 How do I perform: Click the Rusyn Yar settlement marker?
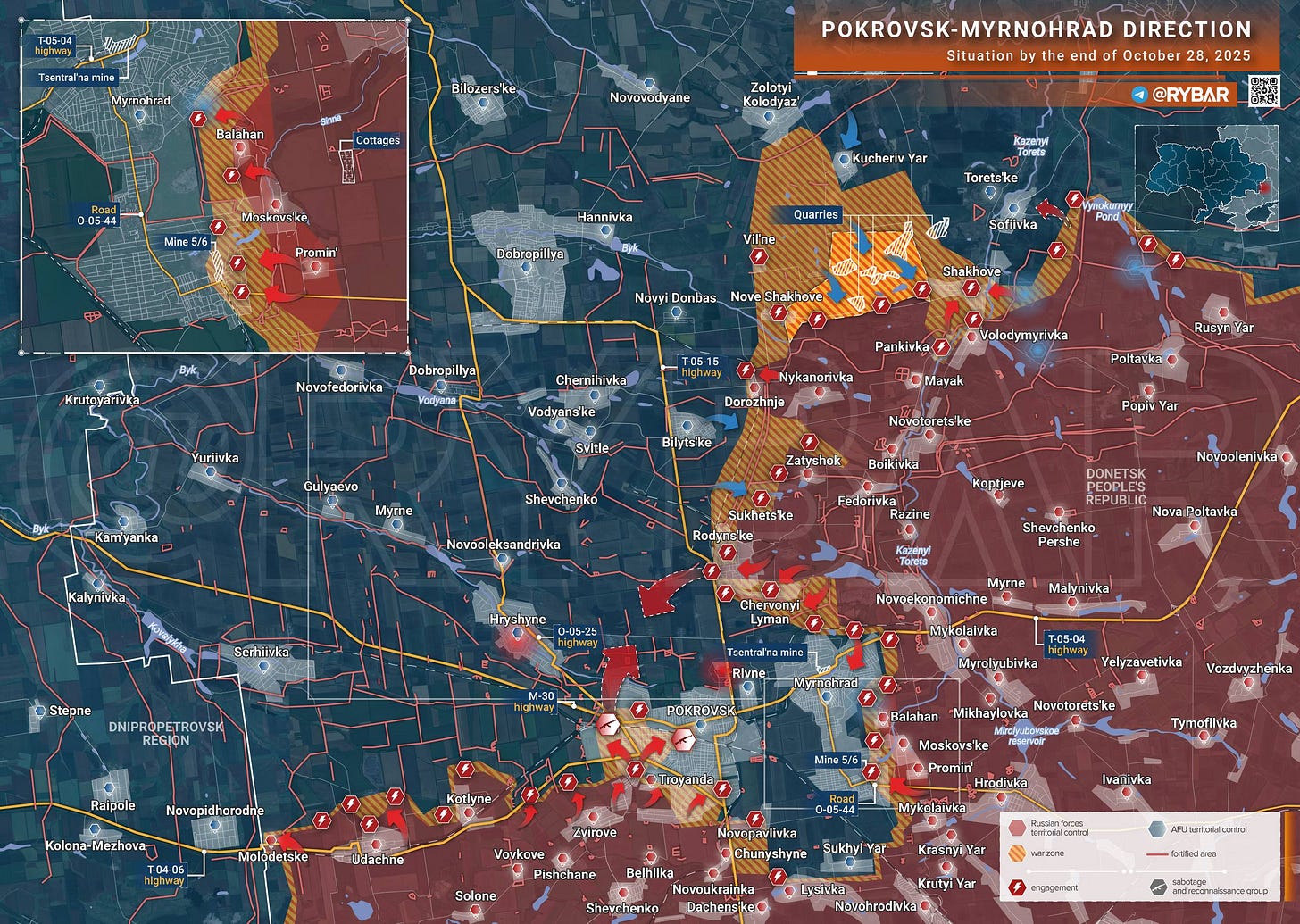[x=1222, y=312]
